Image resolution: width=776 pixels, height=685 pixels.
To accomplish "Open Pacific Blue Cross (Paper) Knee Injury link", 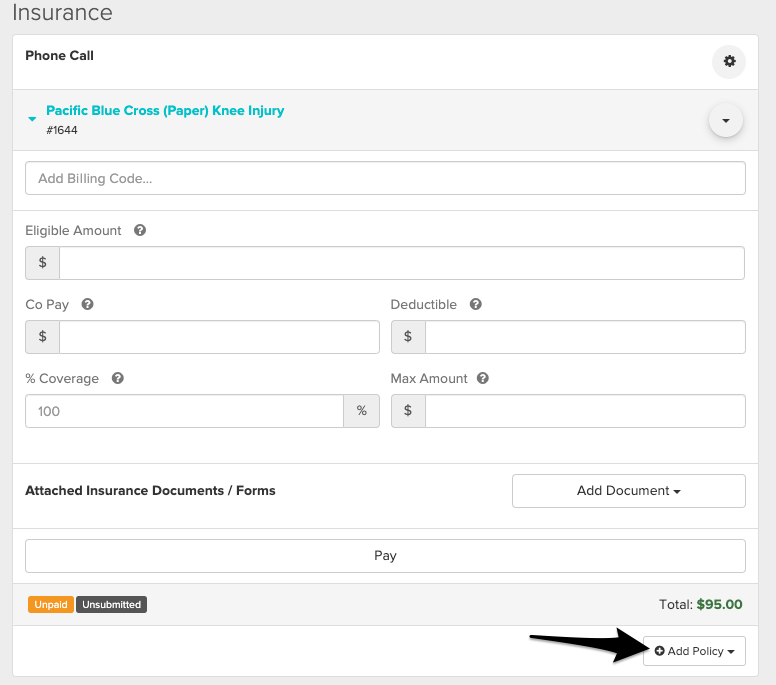I will pos(165,111).
